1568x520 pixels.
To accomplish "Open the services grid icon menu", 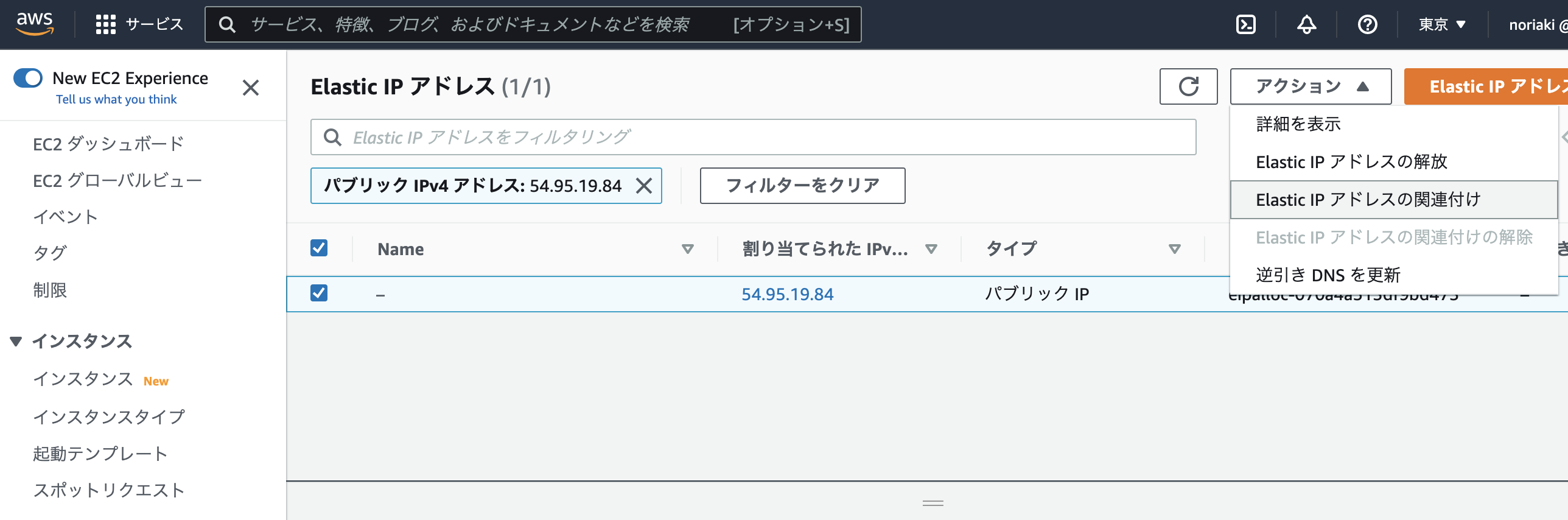I will pyautogui.click(x=106, y=24).
